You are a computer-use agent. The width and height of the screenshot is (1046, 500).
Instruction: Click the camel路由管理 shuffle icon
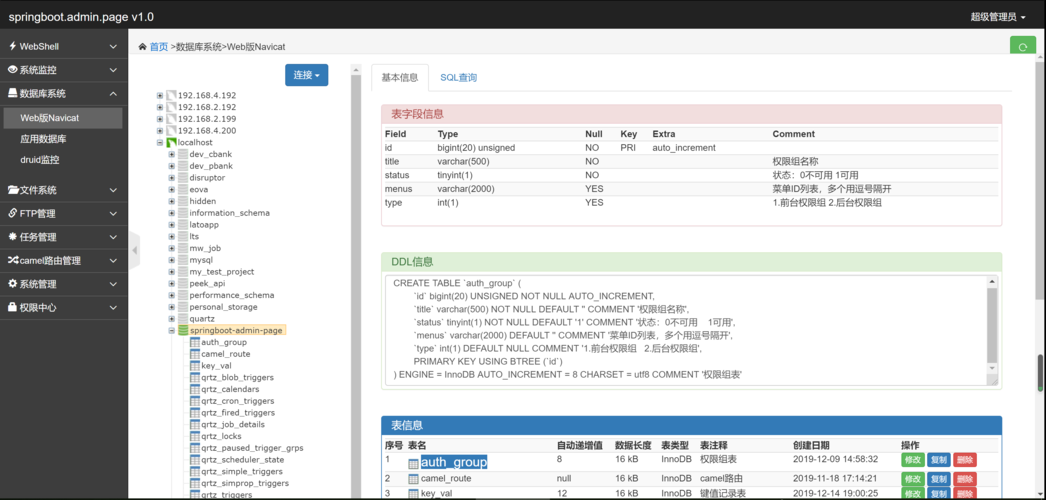click(13, 261)
